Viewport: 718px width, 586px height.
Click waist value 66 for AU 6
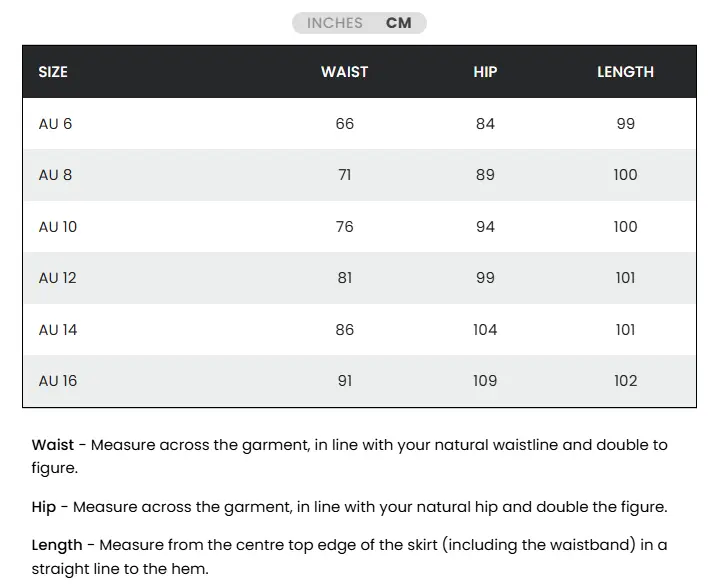345,124
